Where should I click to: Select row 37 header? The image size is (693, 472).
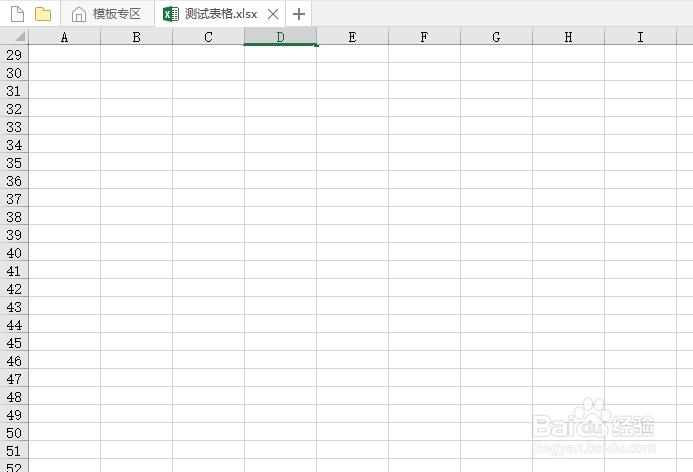(14, 199)
